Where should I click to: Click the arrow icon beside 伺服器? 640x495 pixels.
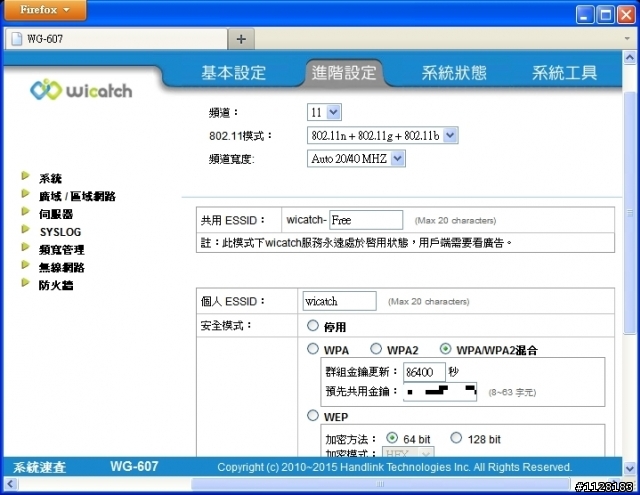point(25,211)
